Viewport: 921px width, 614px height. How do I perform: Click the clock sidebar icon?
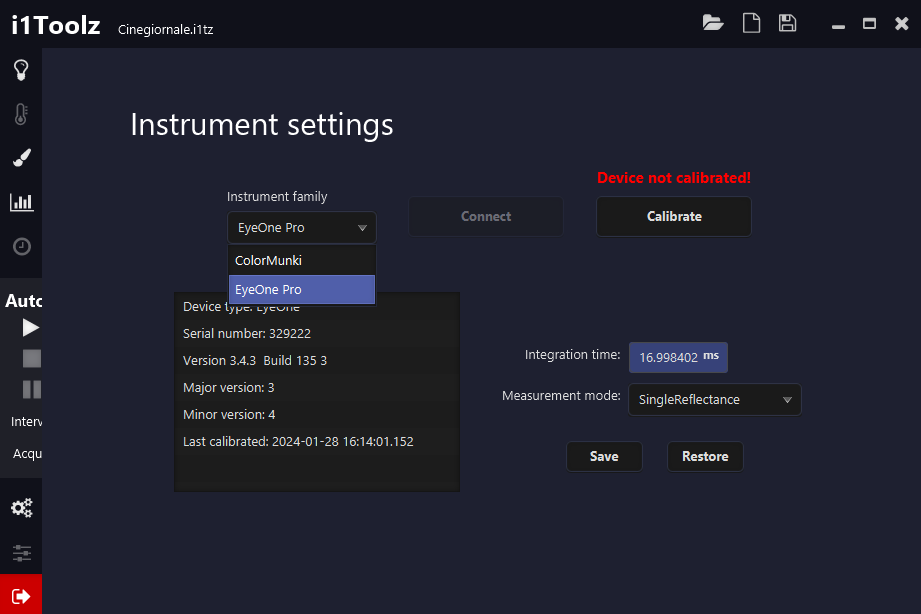[21, 246]
